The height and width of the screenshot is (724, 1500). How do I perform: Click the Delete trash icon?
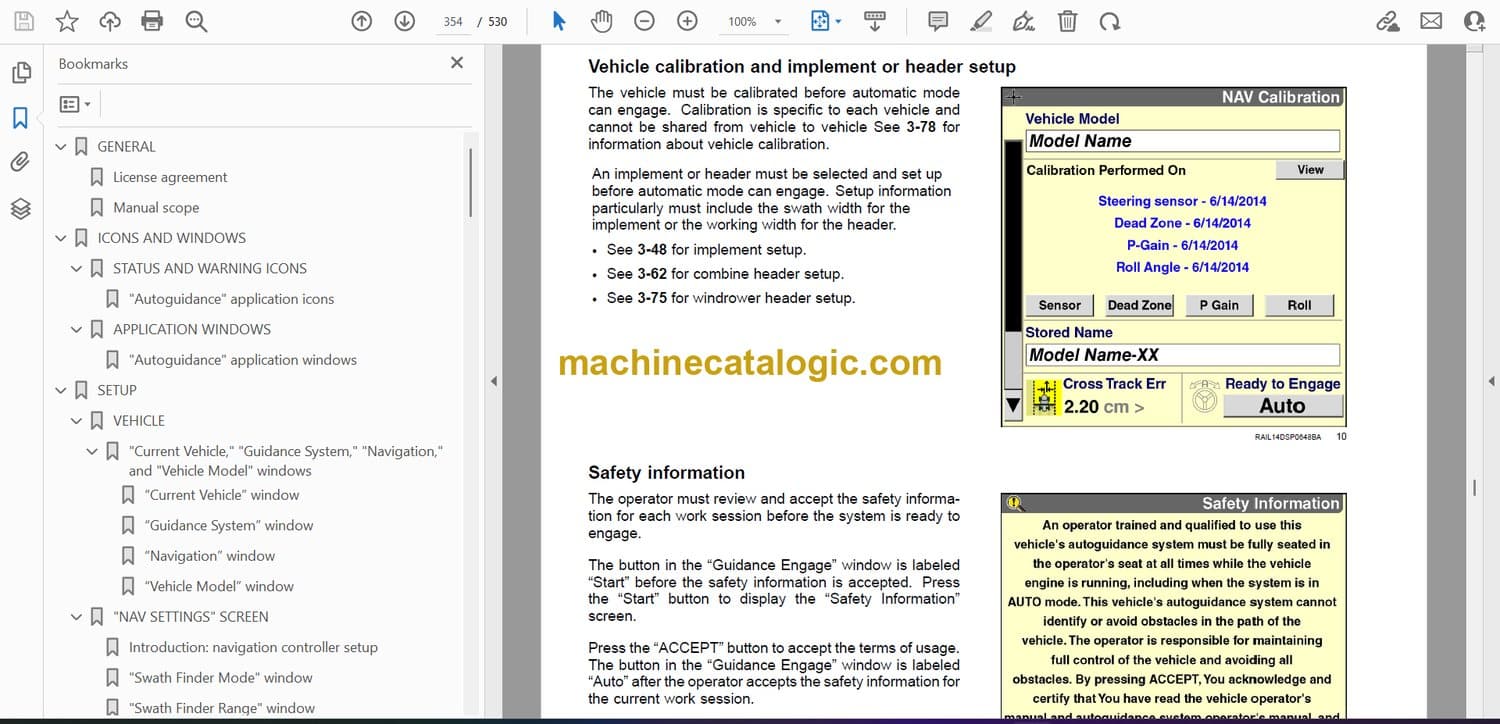click(x=1068, y=21)
